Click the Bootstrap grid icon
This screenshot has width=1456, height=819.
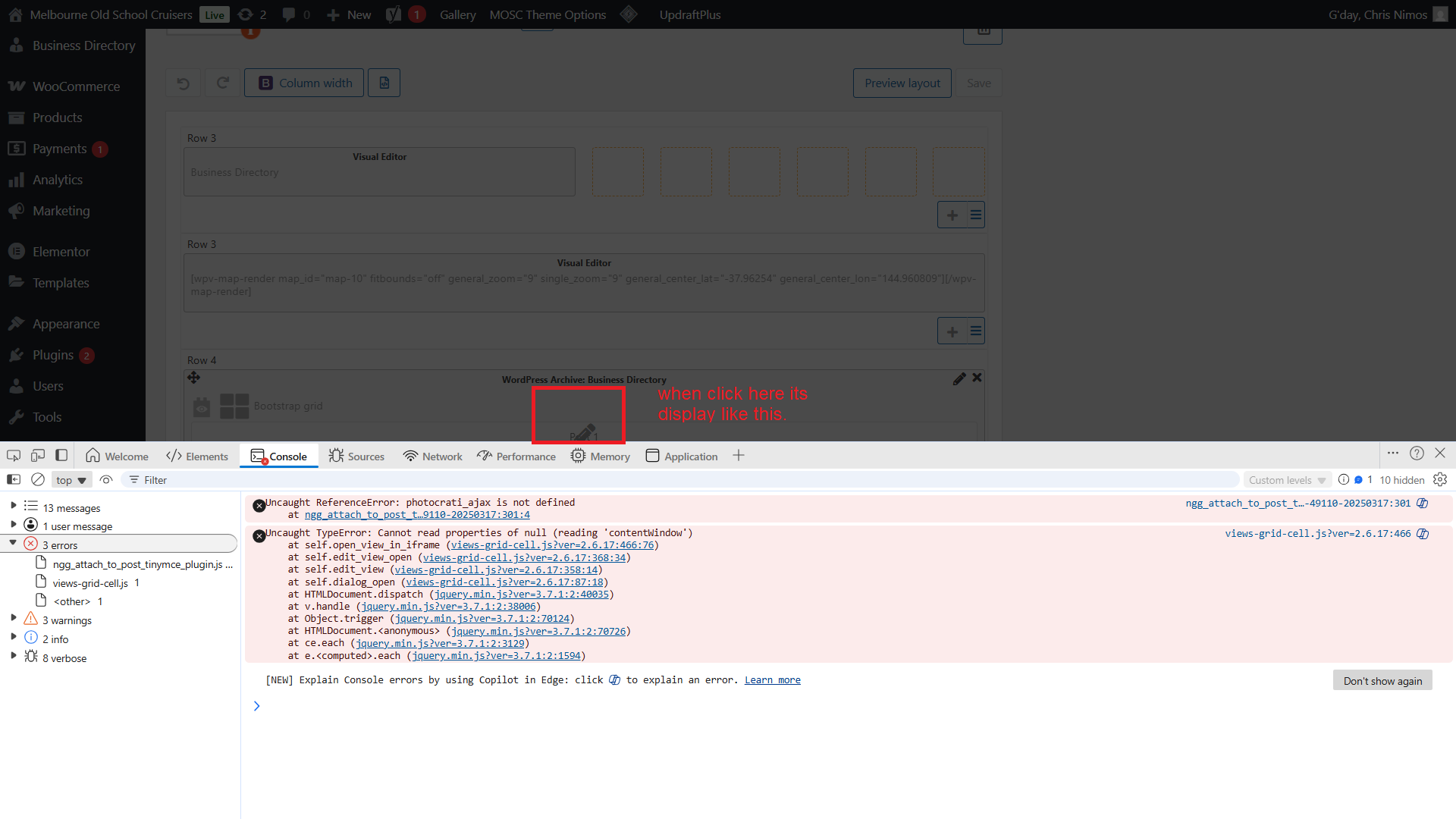tap(234, 406)
